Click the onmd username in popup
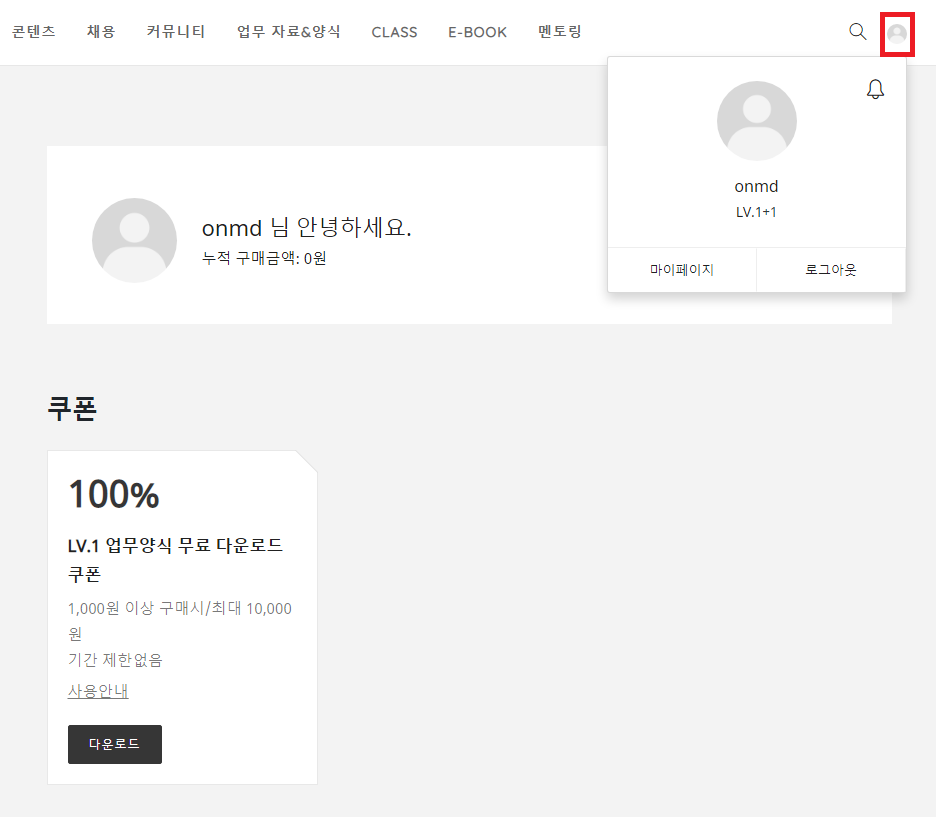This screenshot has height=819, width=937. pos(757,186)
